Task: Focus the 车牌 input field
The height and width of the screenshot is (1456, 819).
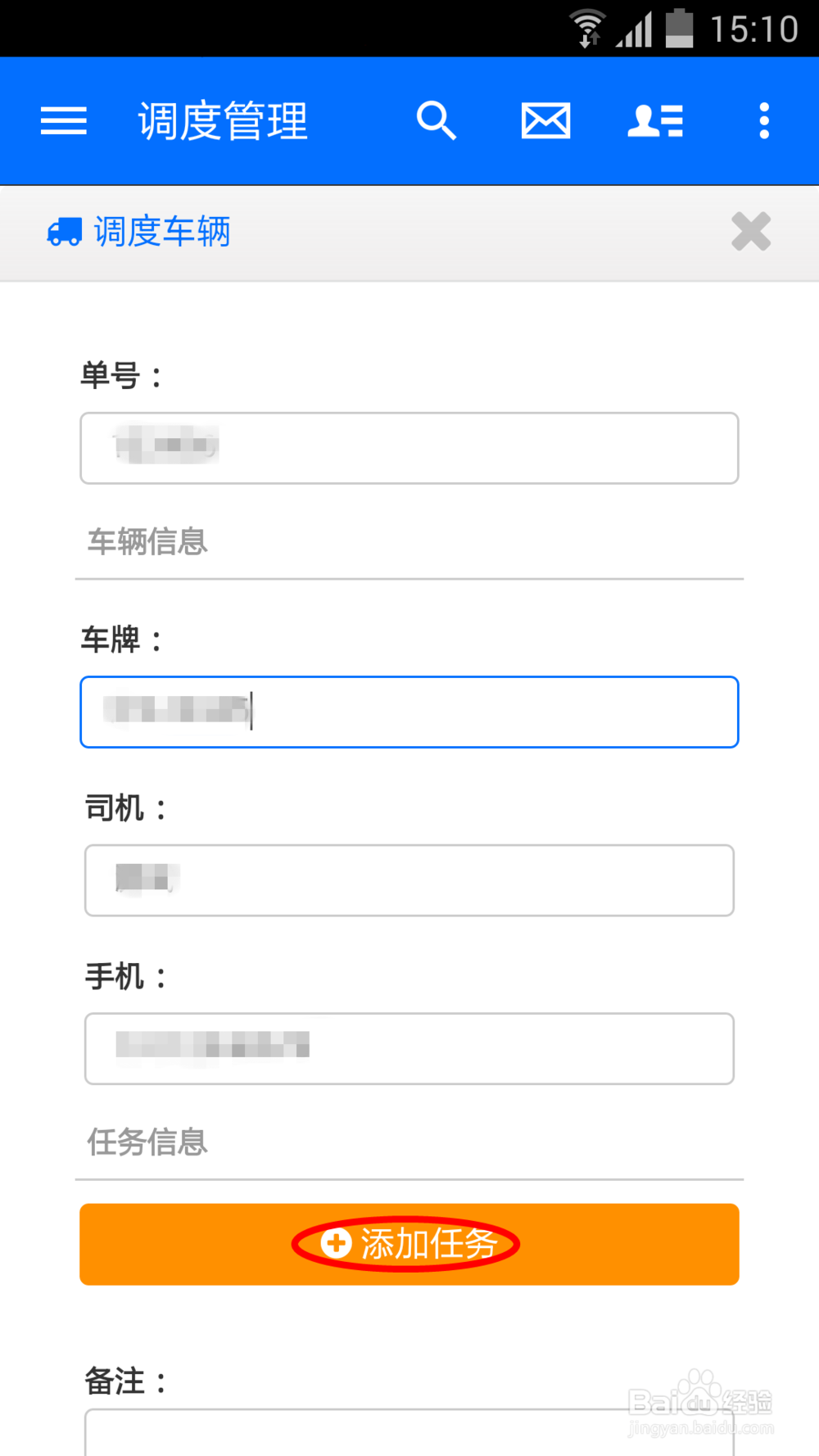Action: tap(409, 712)
